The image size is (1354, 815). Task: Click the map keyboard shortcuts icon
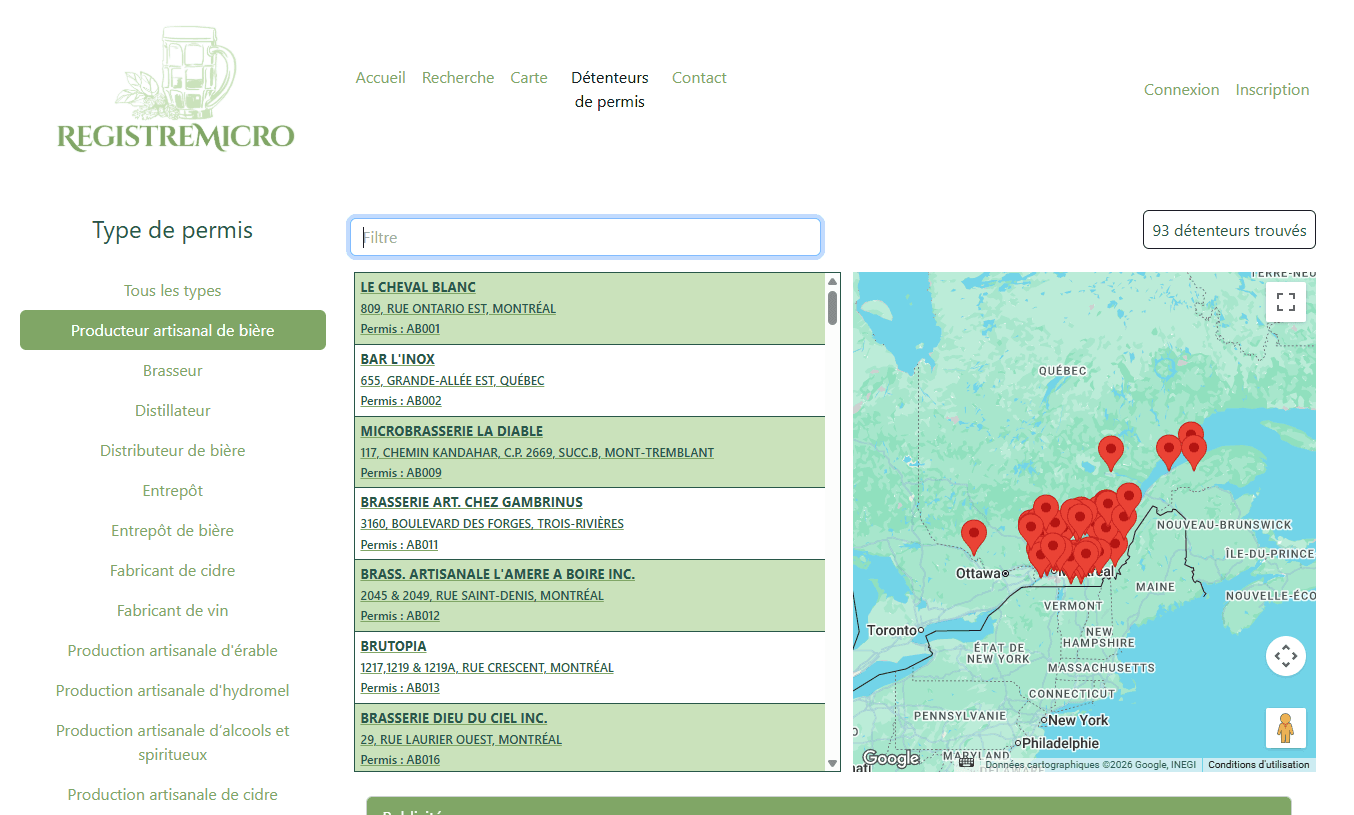coord(966,762)
